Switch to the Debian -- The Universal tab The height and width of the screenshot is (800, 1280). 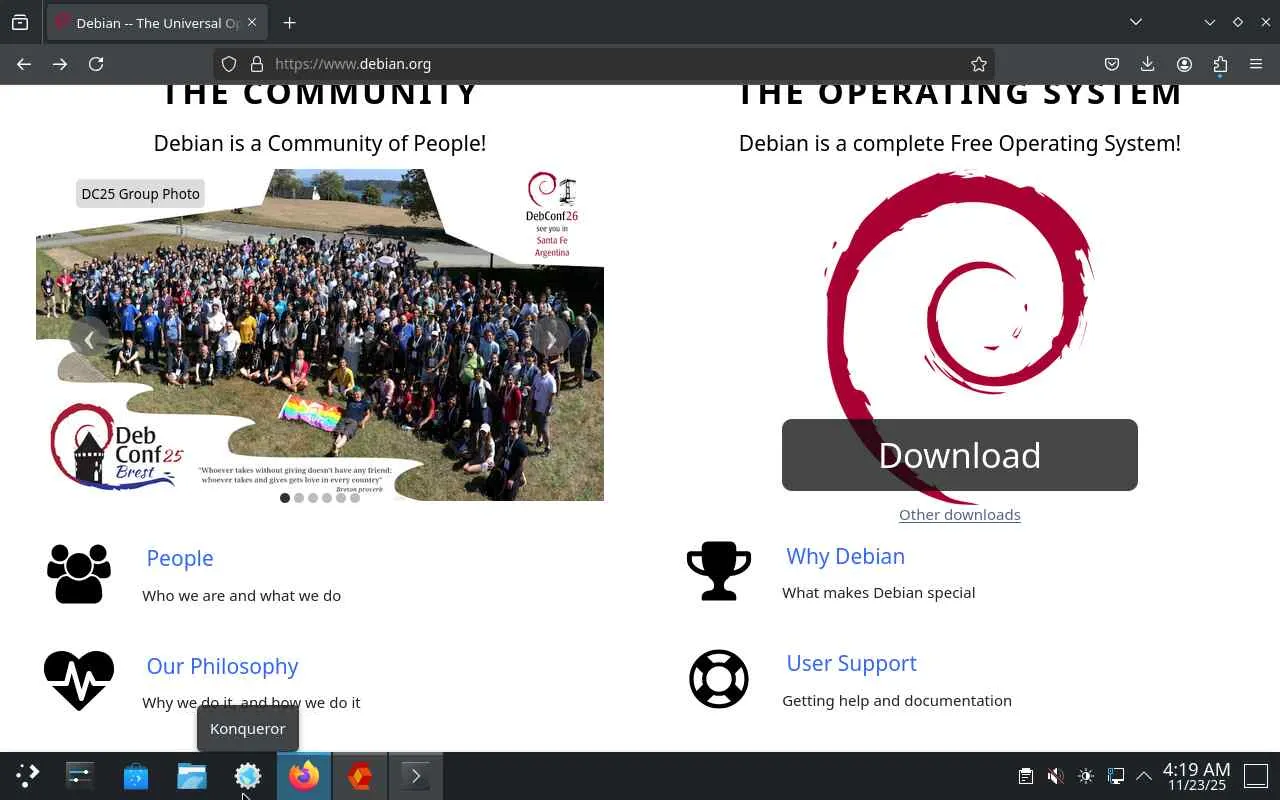155,22
